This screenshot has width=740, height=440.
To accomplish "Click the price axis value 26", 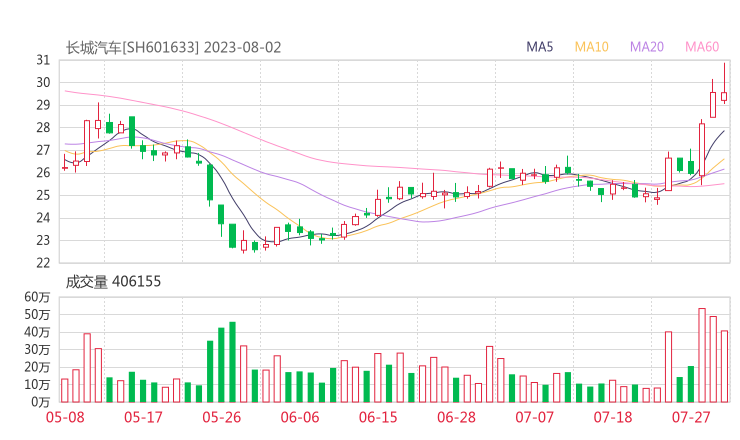I will pyautogui.click(x=43, y=173).
